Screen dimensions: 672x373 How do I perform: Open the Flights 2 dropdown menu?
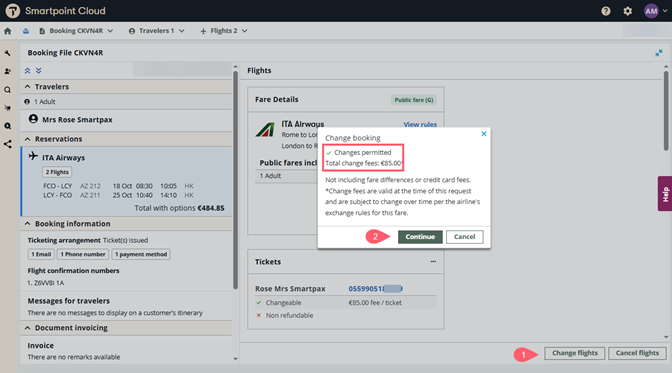[x=224, y=31]
